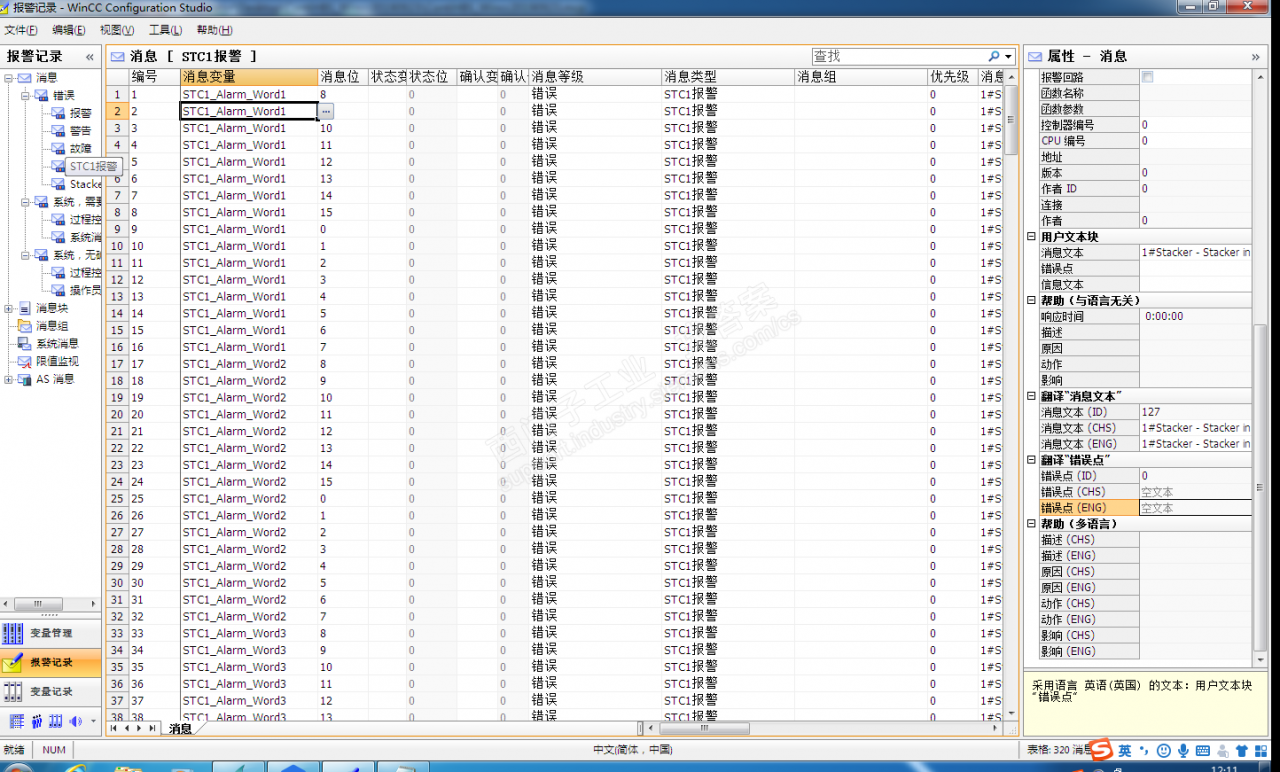Collapse the 用户文本块 property group
Image resolution: width=1280 pixels, height=772 pixels.
[x=1032, y=237]
